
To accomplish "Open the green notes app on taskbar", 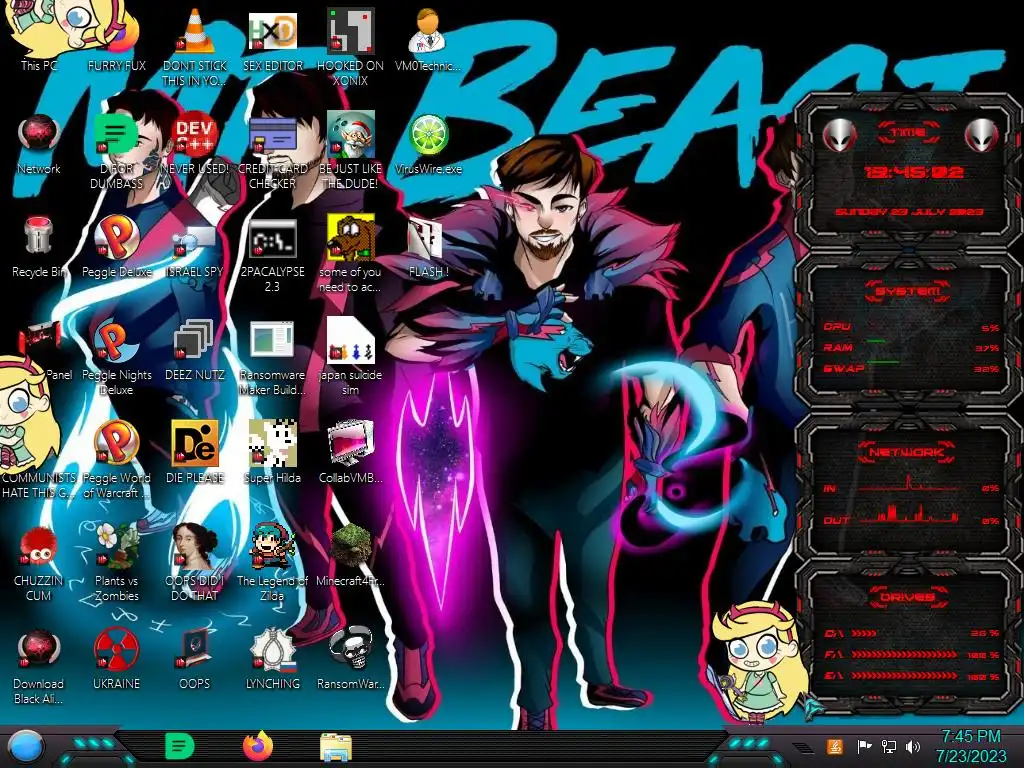I will point(179,746).
